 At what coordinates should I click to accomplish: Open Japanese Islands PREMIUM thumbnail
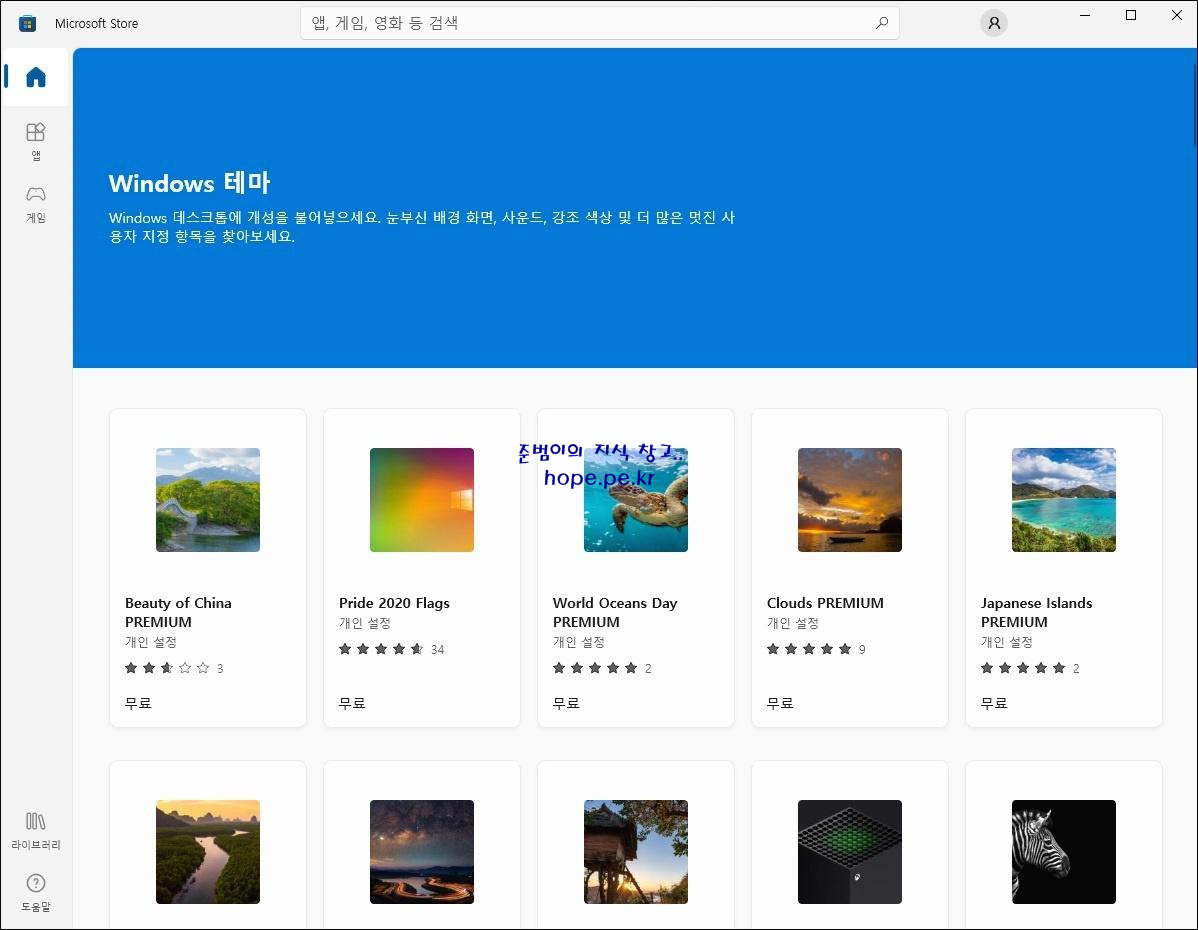tap(1064, 500)
